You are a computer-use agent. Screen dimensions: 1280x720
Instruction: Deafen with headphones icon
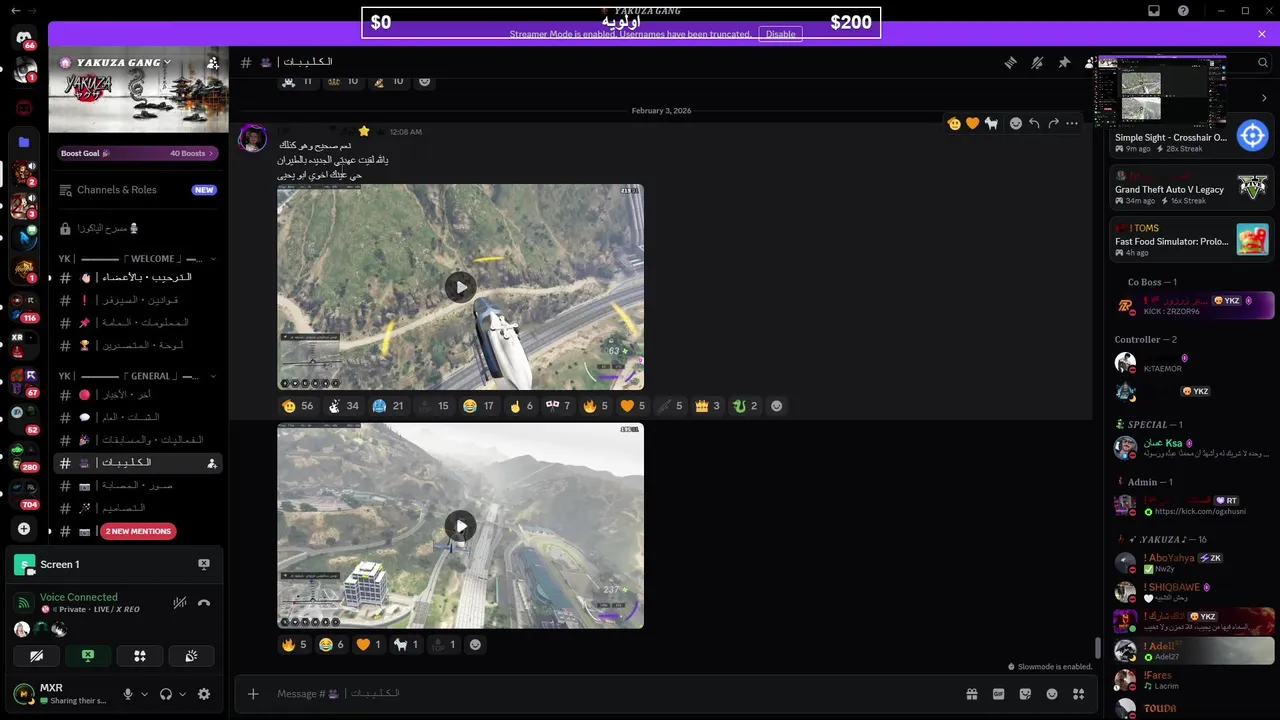(166, 694)
